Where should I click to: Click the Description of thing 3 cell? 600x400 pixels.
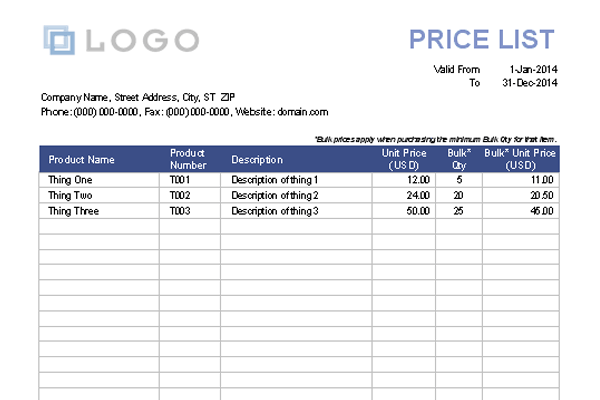[275, 211]
